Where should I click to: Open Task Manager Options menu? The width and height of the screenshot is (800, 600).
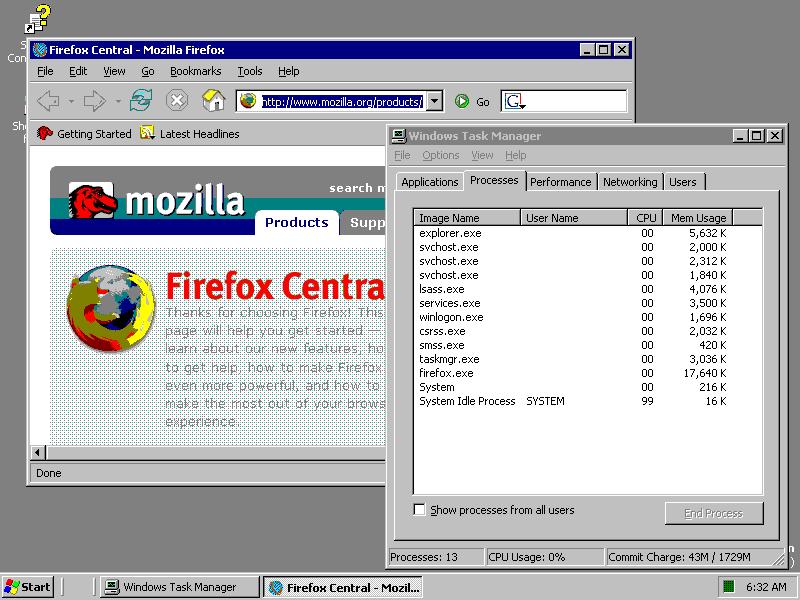pos(441,155)
